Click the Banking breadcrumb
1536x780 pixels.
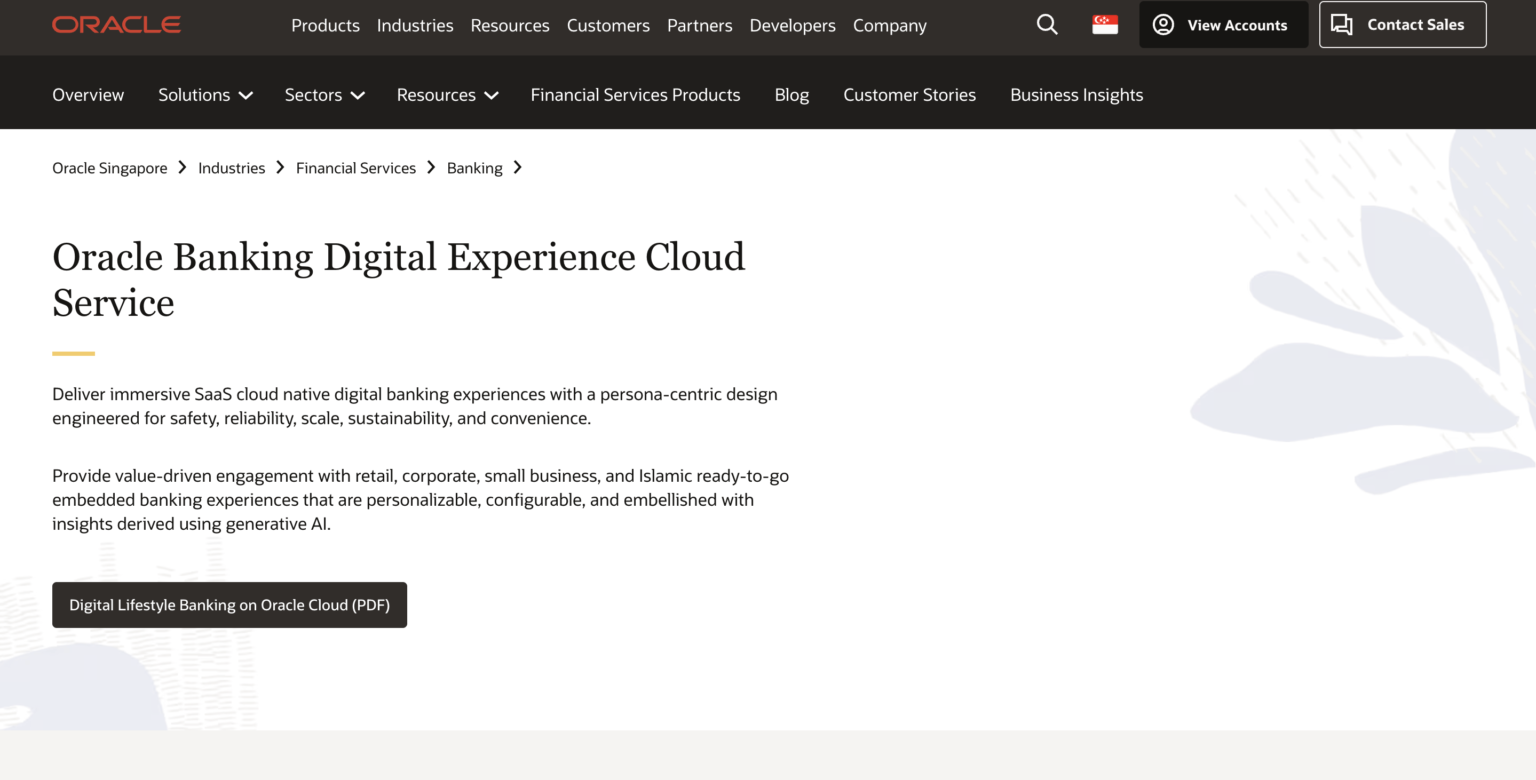[x=474, y=168]
